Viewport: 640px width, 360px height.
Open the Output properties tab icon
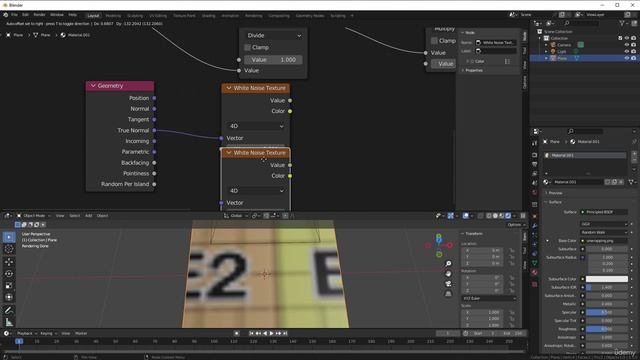(535, 164)
